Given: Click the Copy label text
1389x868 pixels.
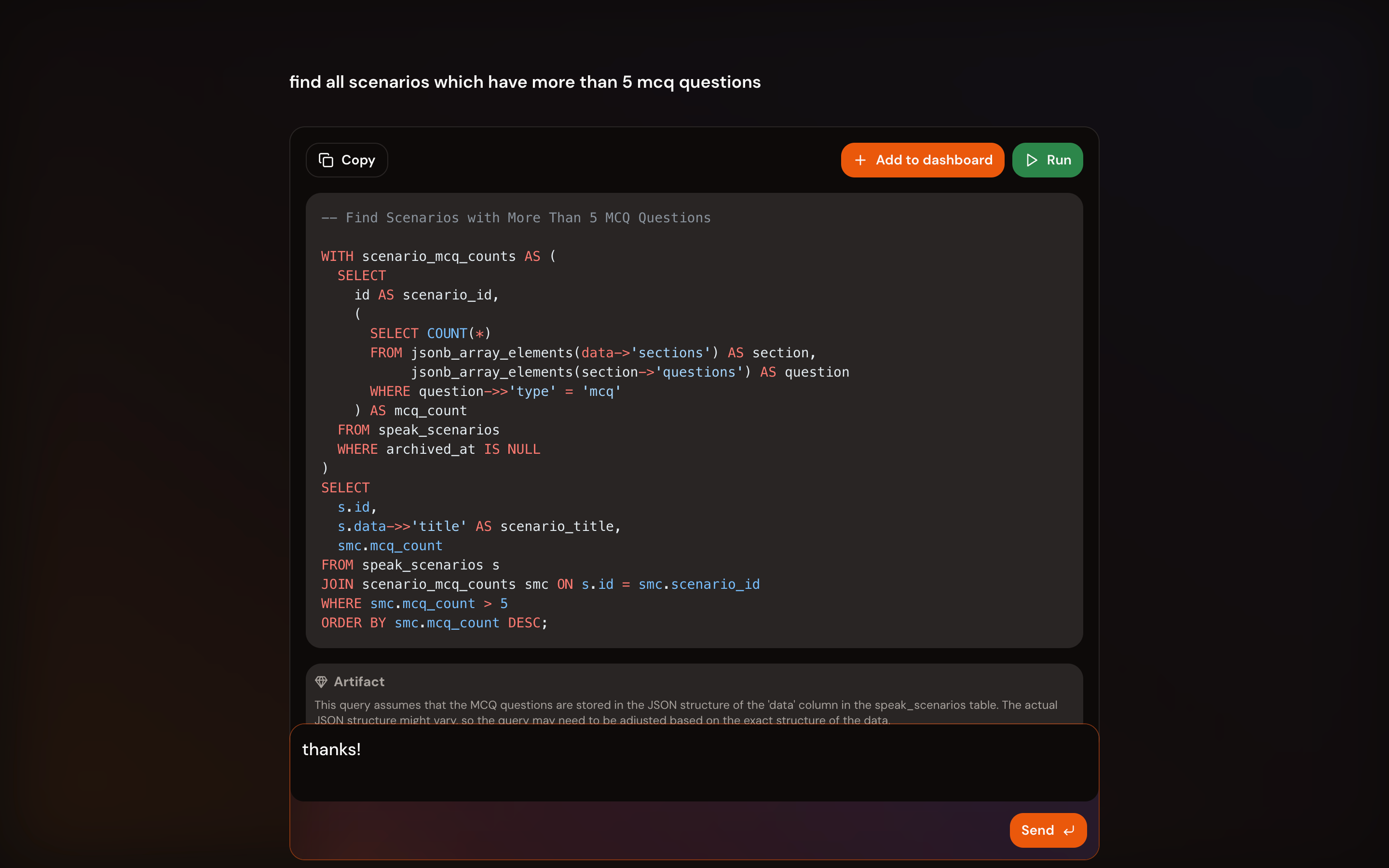Looking at the screenshot, I should (358, 160).
